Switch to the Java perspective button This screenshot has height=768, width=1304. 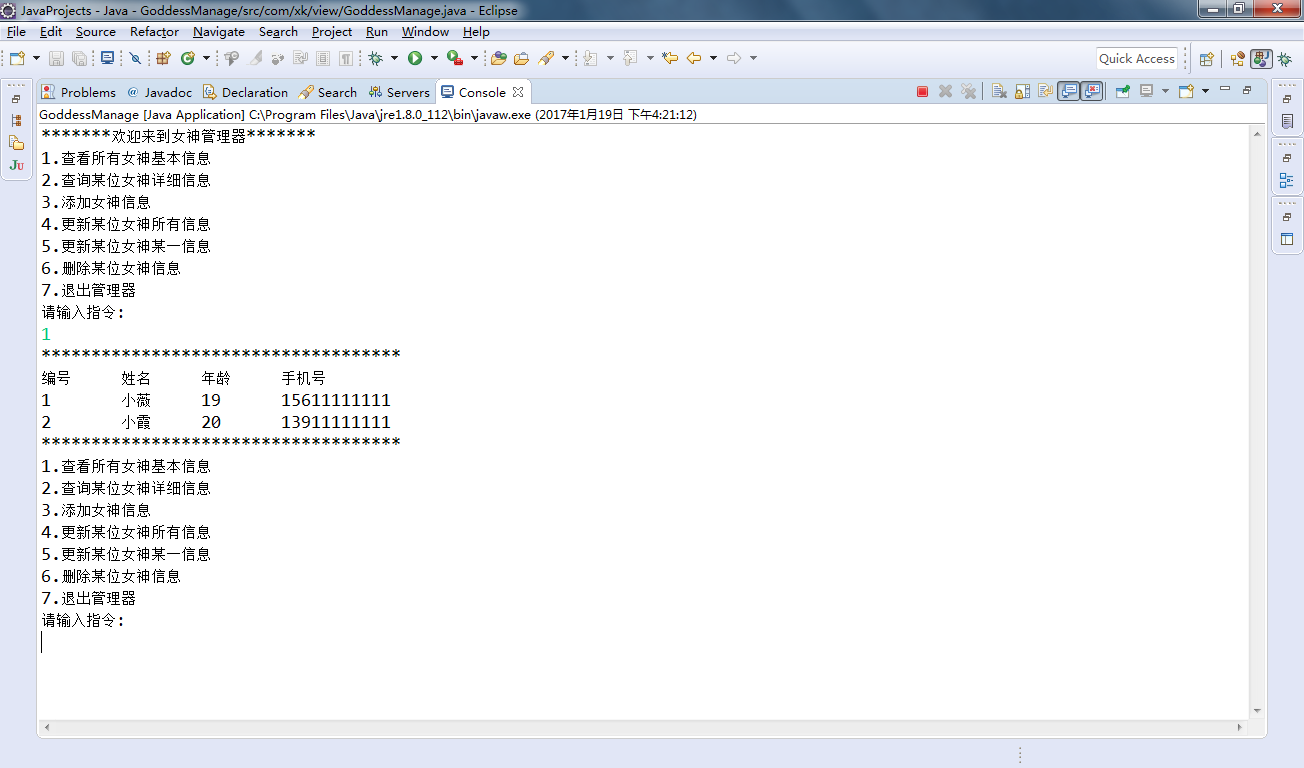[1261, 59]
